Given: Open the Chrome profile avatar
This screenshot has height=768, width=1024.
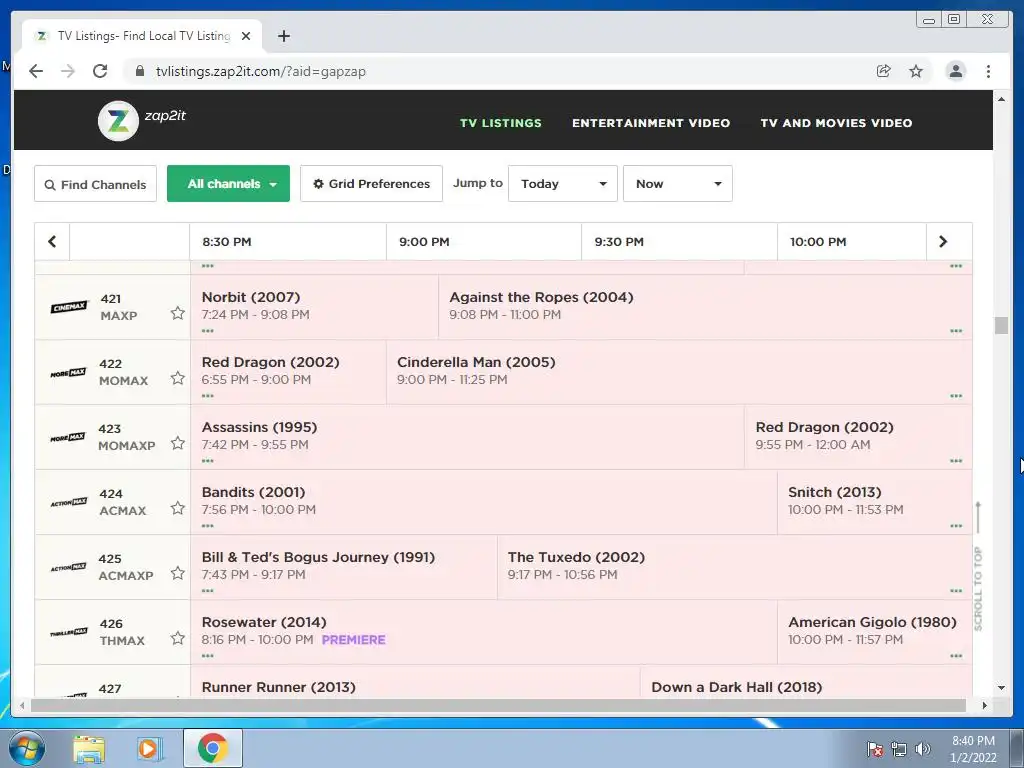Looking at the screenshot, I should [955, 71].
